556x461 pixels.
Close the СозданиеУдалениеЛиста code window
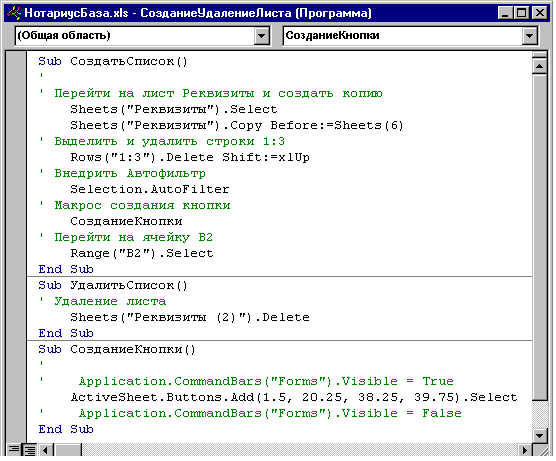tap(540, 13)
